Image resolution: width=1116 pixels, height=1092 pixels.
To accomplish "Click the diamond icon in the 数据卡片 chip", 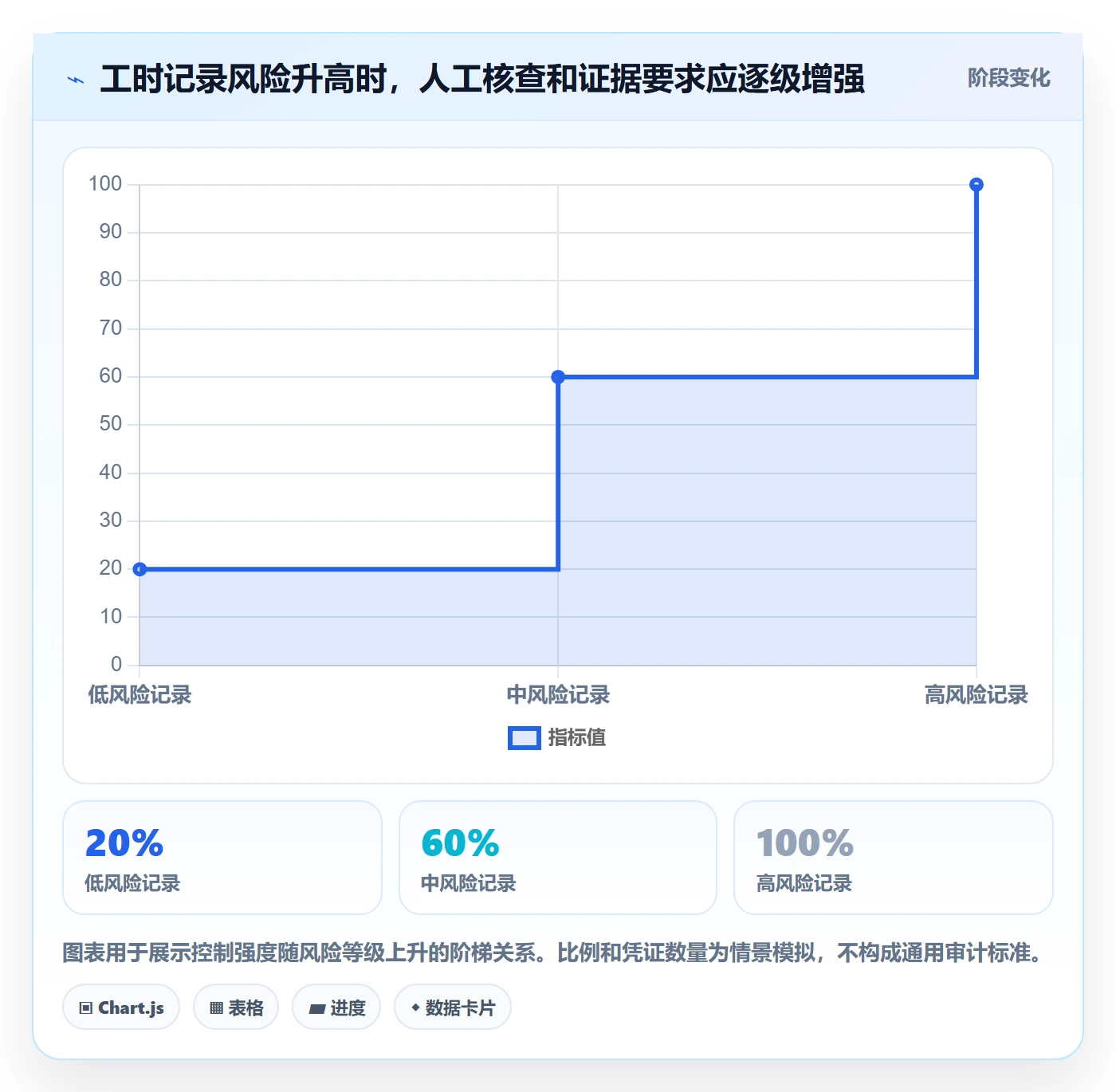I will 415,1008.
